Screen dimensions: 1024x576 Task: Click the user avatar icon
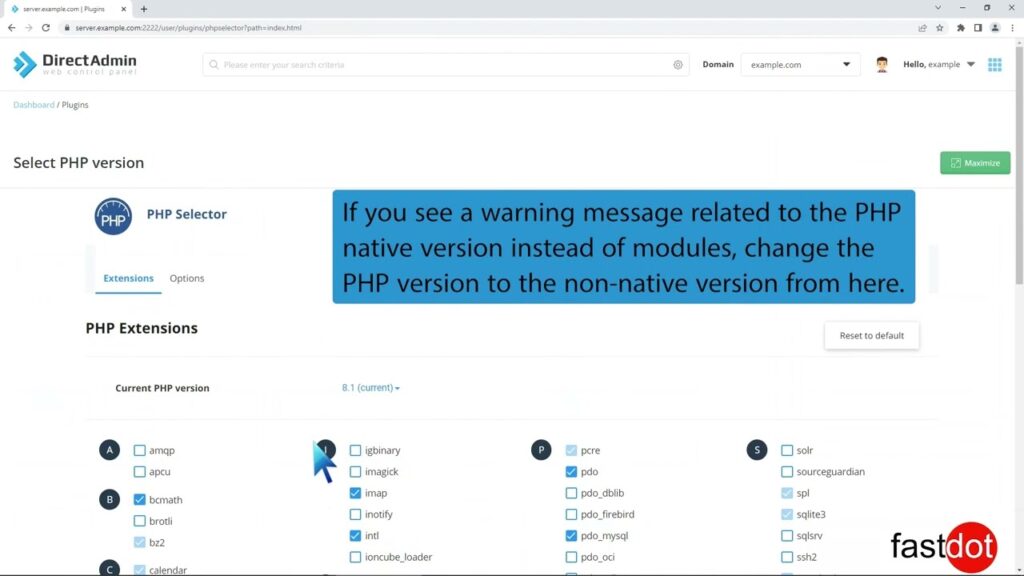click(x=881, y=65)
